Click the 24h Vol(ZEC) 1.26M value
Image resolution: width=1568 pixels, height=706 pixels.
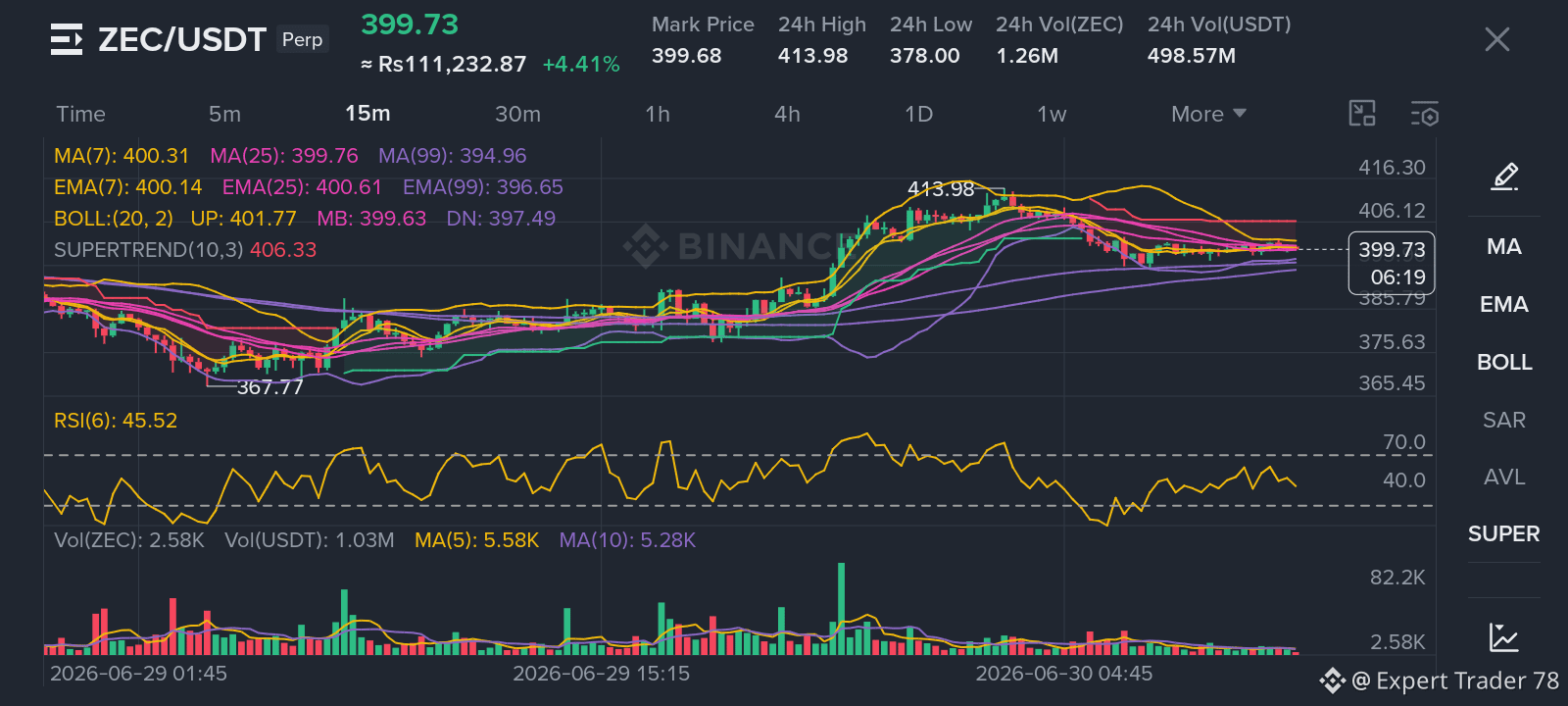(x=1027, y=56)
